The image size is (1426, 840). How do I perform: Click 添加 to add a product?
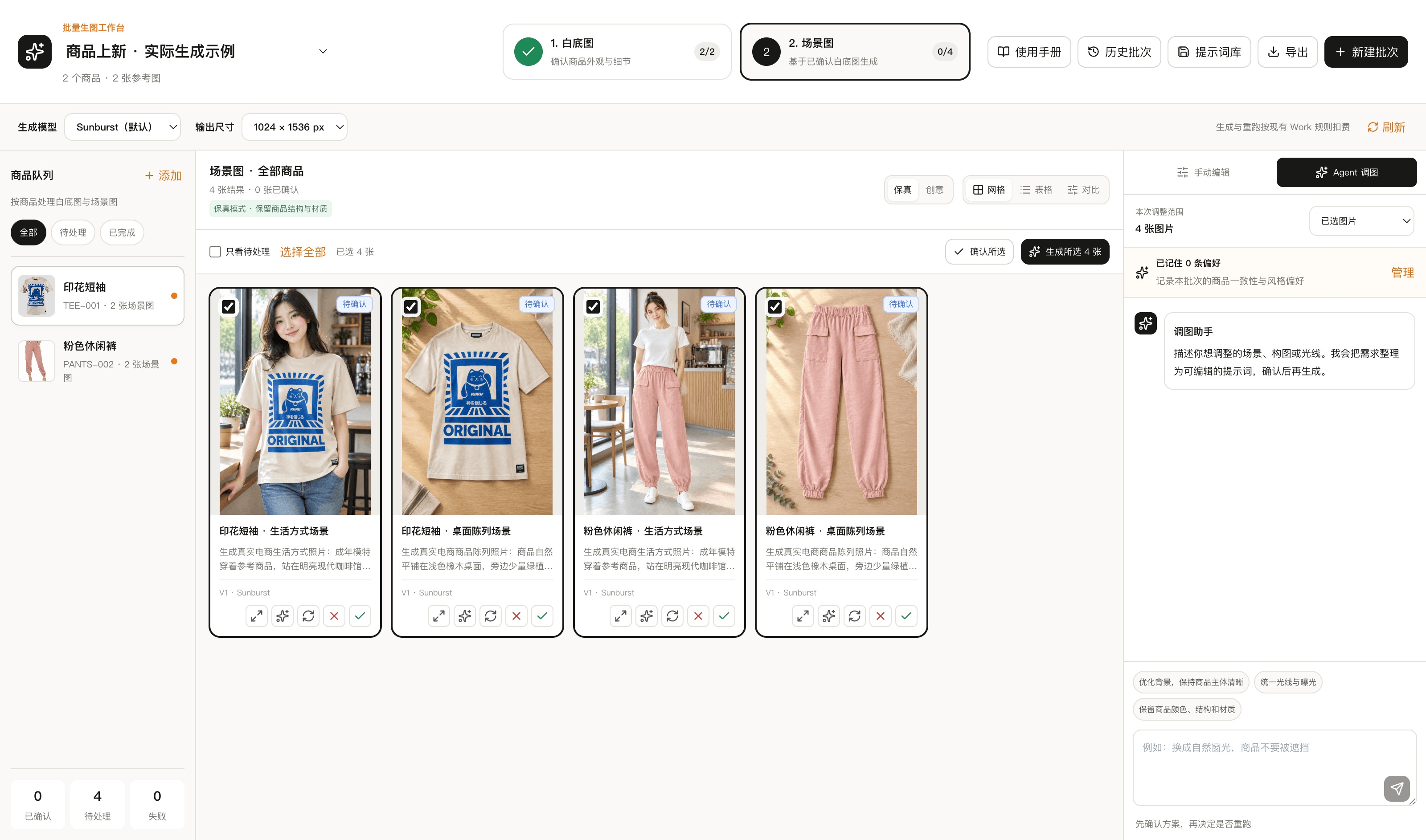[x=163, y=175]
